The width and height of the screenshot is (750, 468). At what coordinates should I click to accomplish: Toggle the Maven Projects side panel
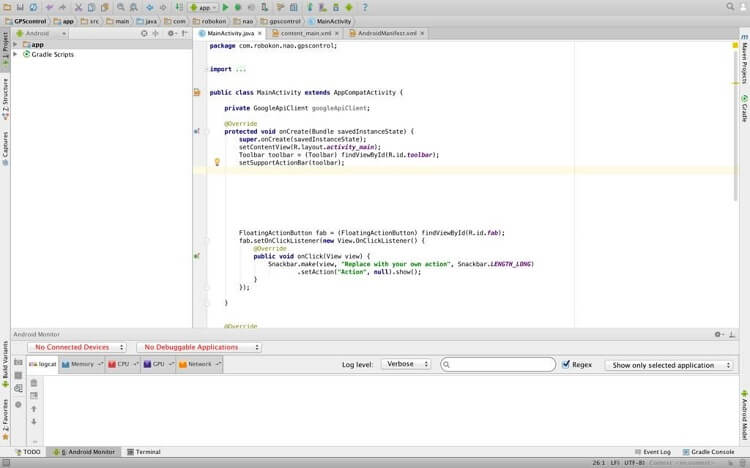tap(745, 60)
